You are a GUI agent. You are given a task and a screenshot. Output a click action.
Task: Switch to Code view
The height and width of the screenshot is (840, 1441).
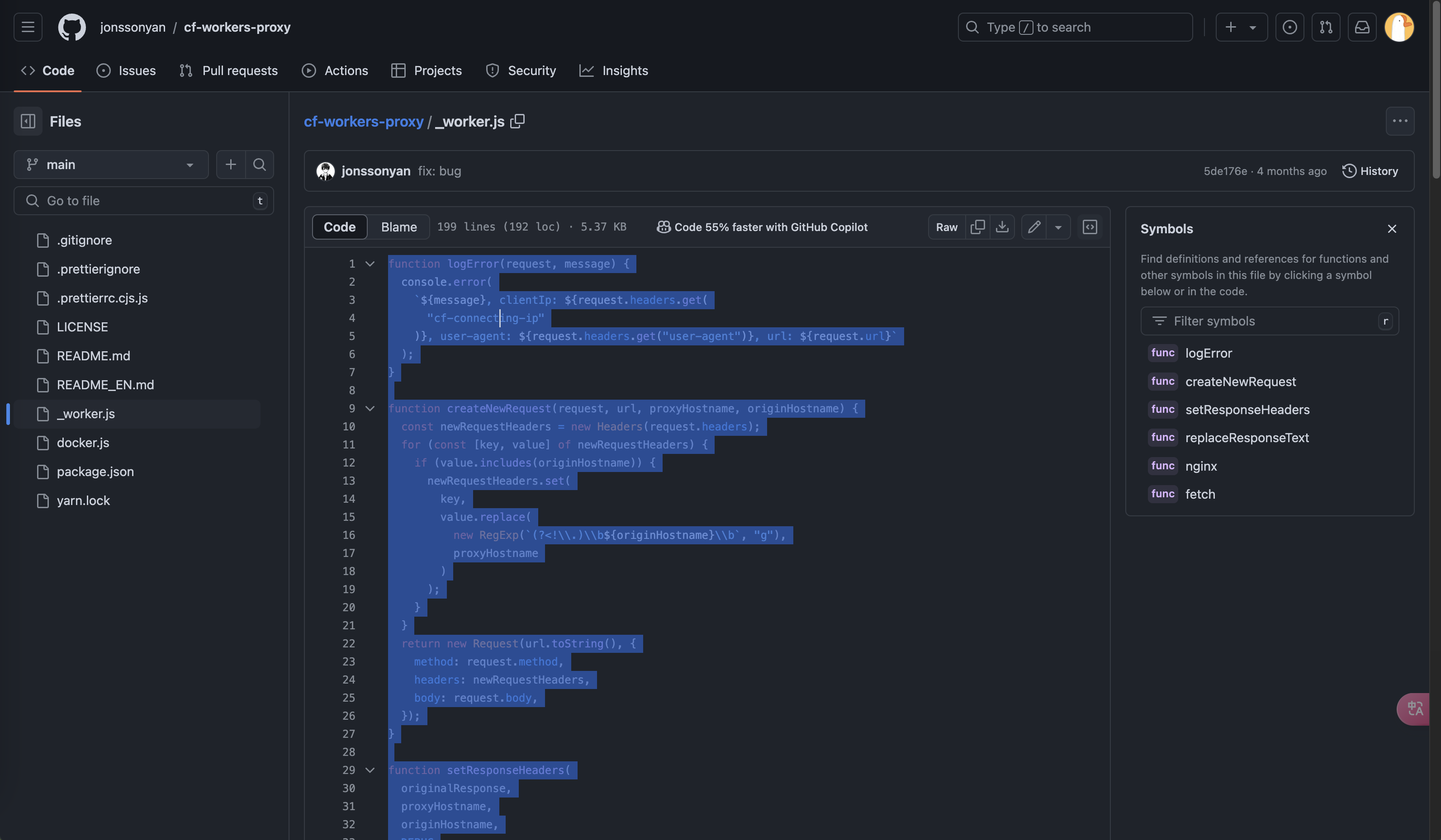[339, 227]
